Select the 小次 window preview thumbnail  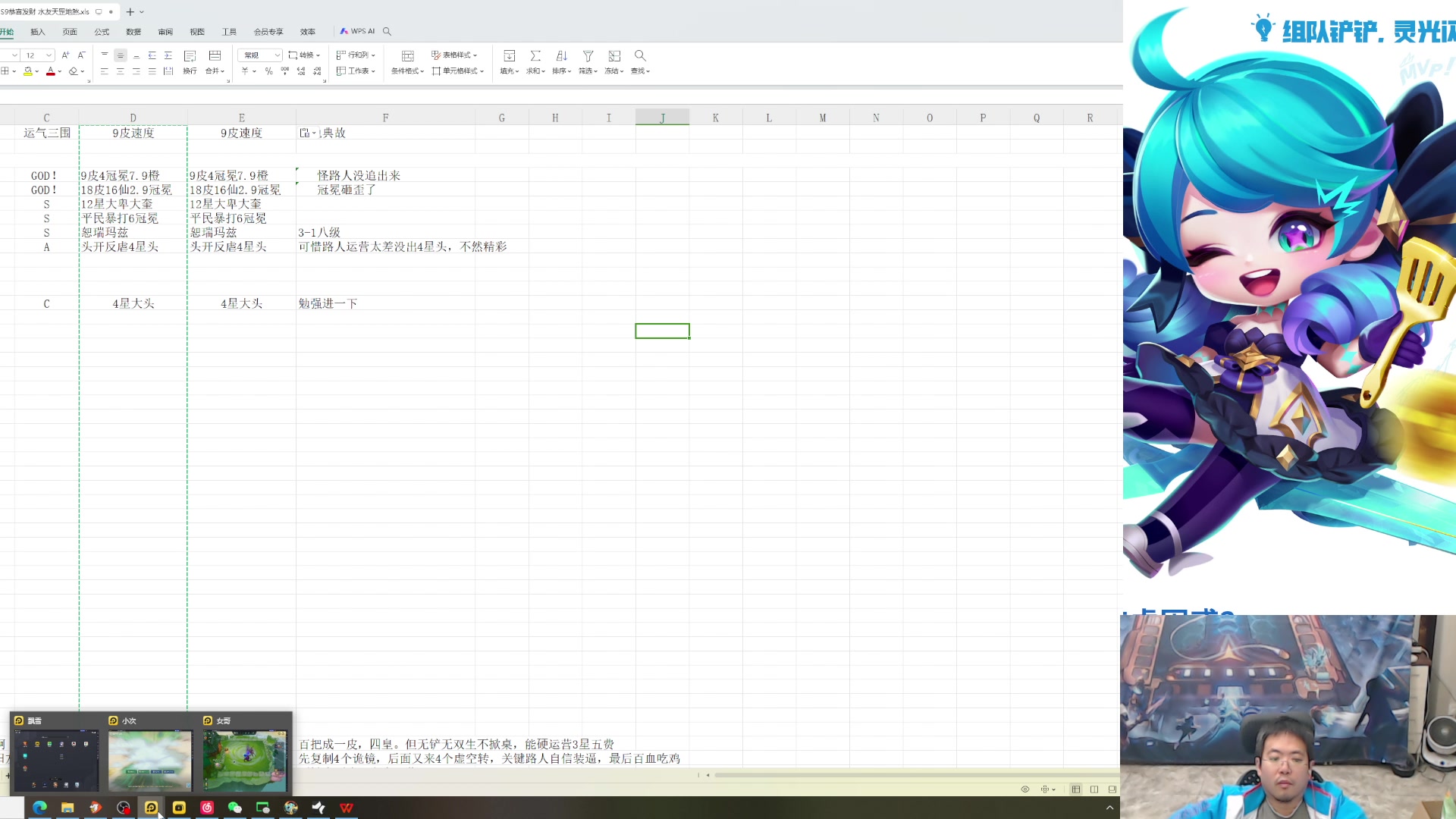coord(150,761)
